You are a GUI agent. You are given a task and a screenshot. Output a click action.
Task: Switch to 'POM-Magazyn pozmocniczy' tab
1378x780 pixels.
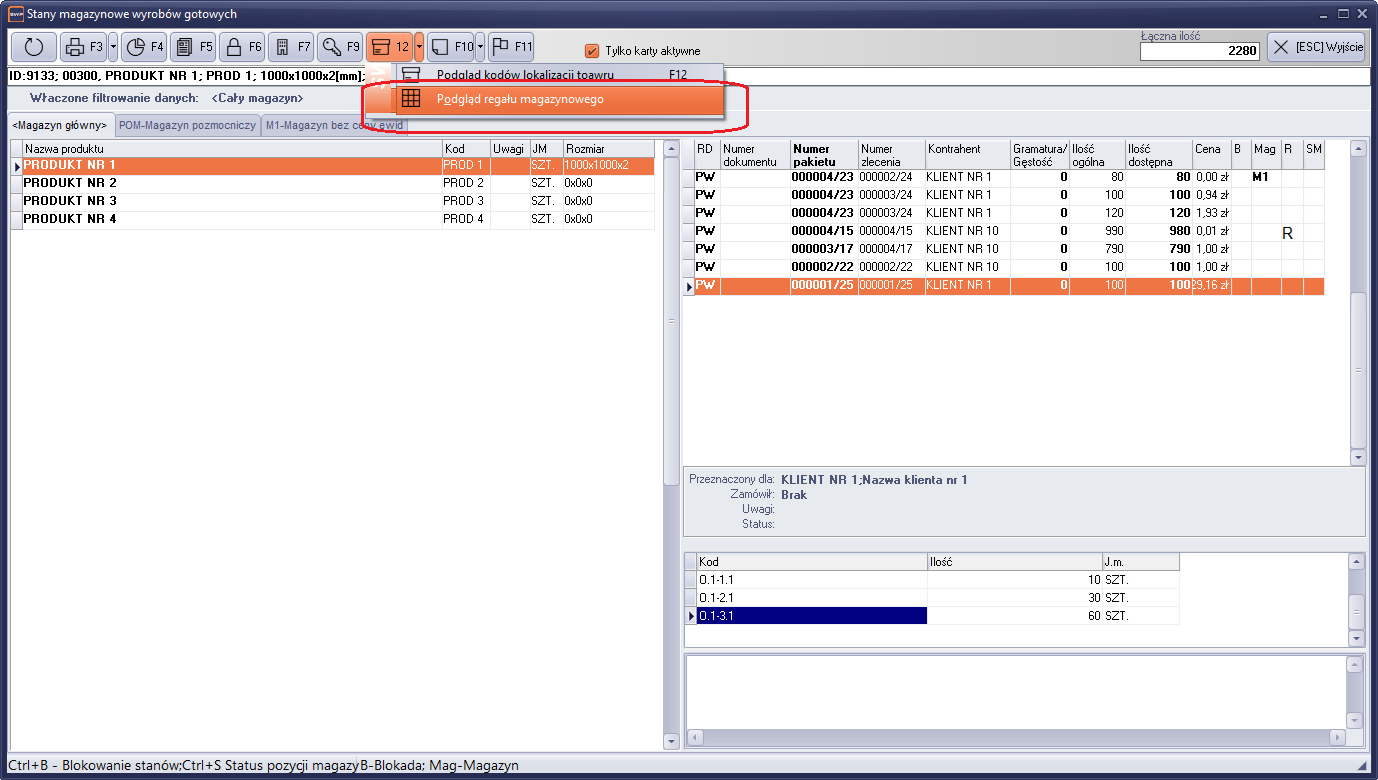pos(187,125)
